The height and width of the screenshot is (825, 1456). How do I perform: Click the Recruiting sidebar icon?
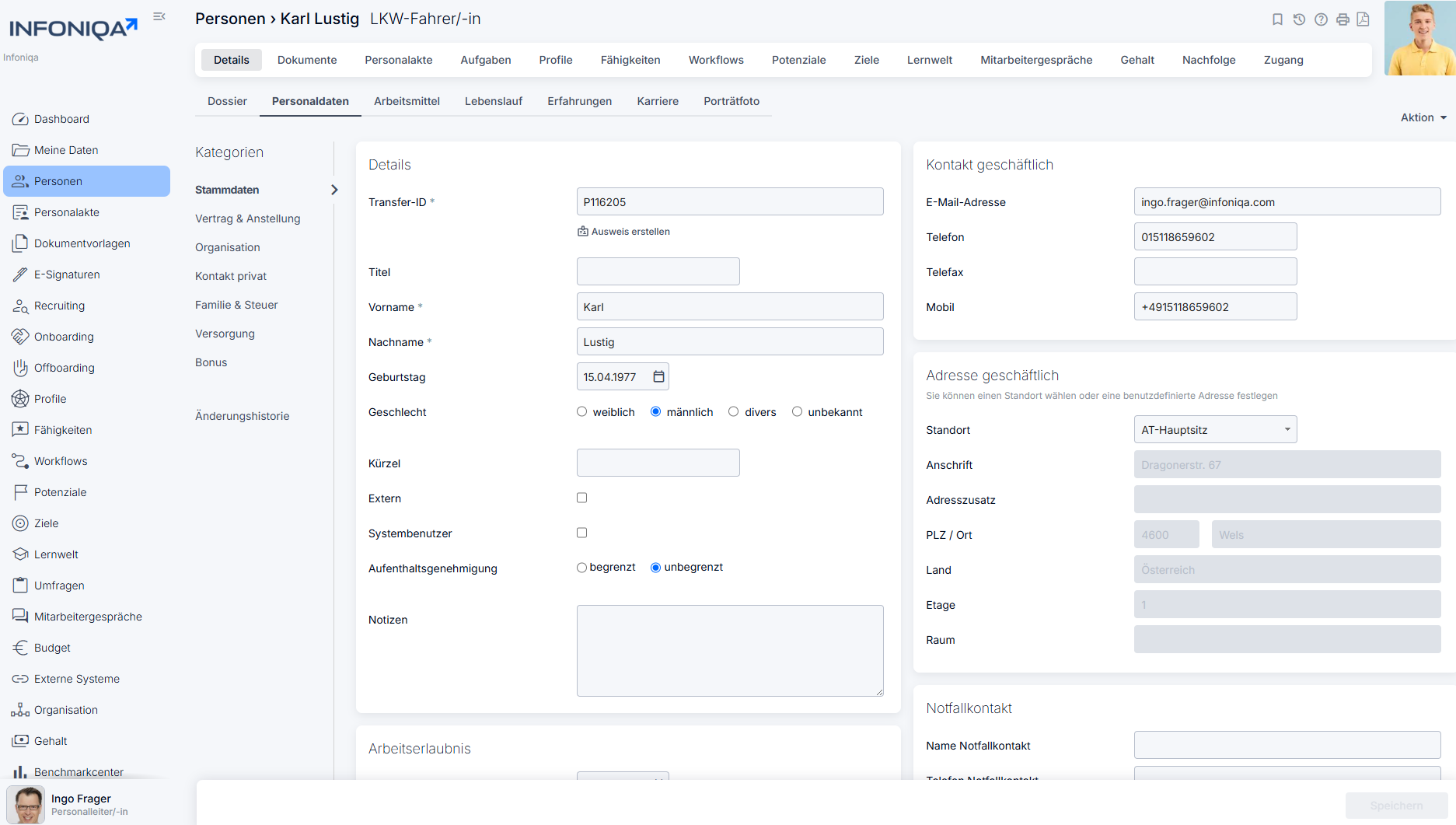pos(20,306)
